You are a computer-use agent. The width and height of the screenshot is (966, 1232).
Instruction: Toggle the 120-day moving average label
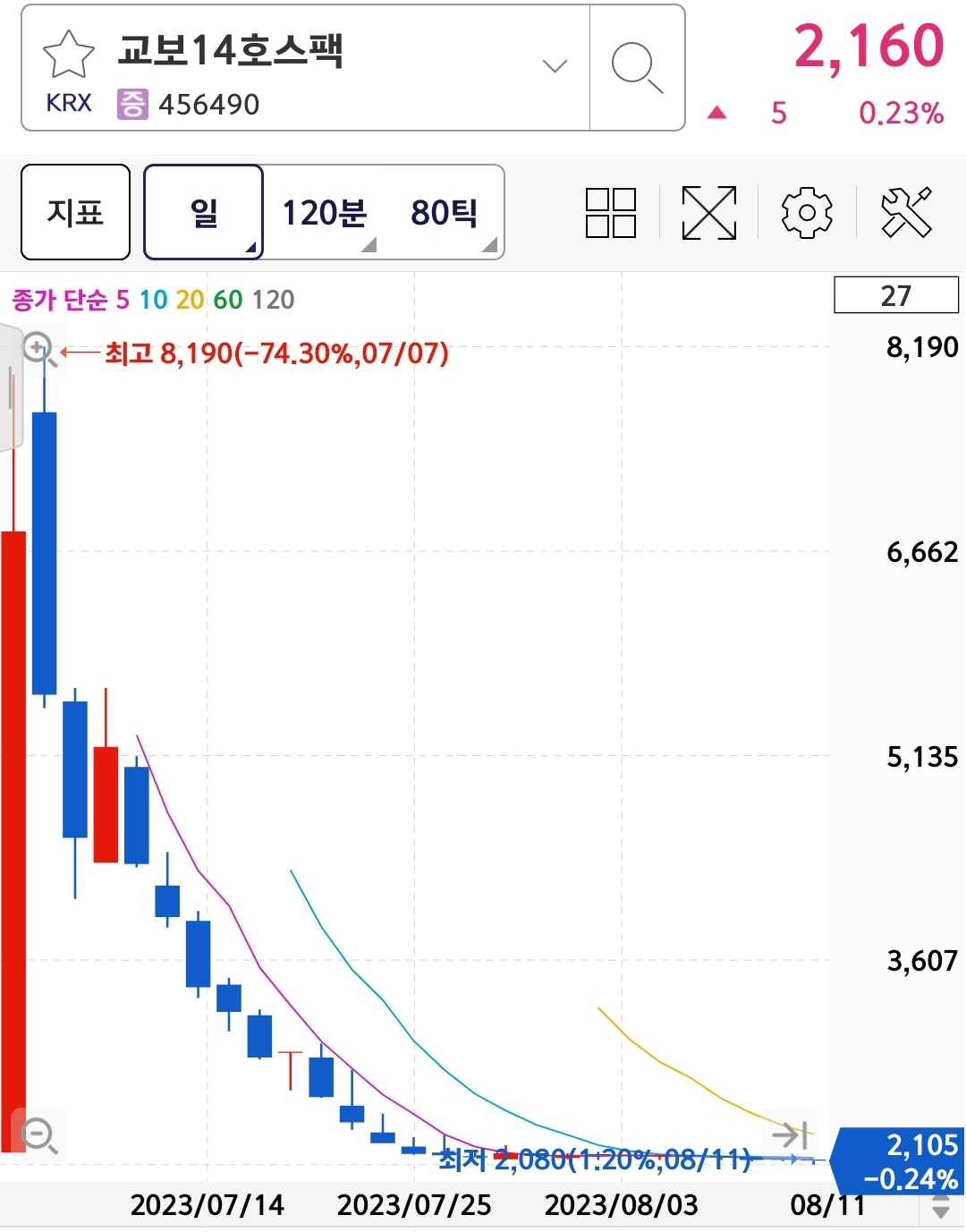coord(273,300)
